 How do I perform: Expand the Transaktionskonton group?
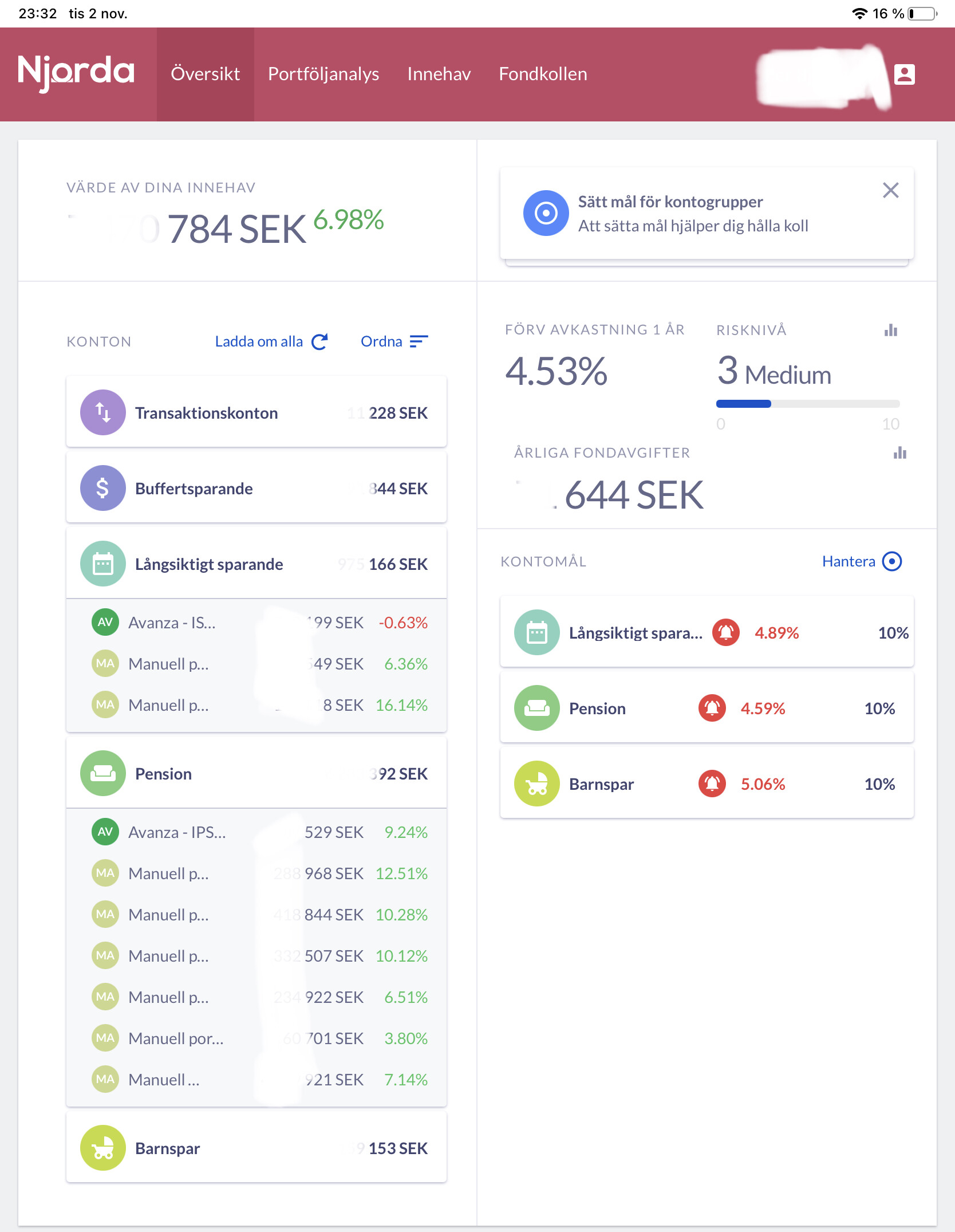point(256,413)
